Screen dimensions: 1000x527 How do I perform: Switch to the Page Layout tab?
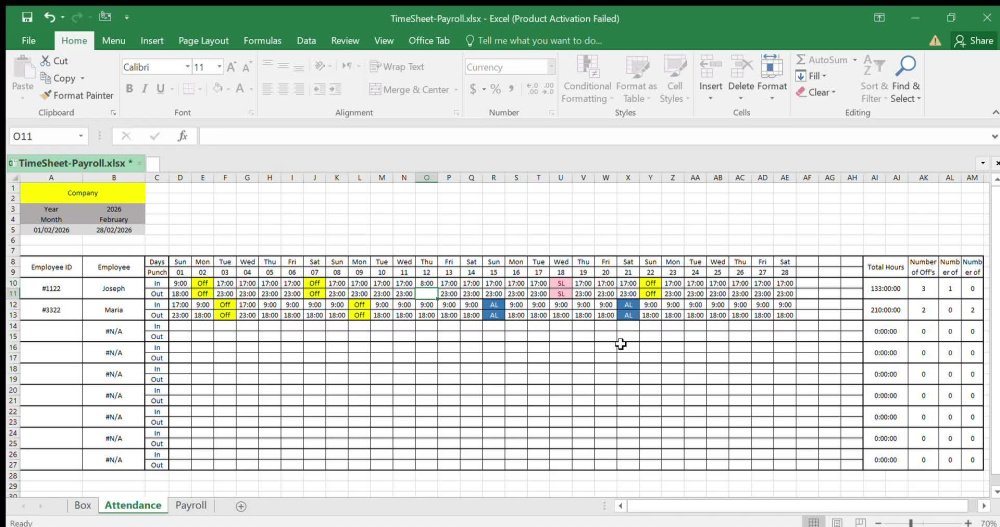point(203,40)
